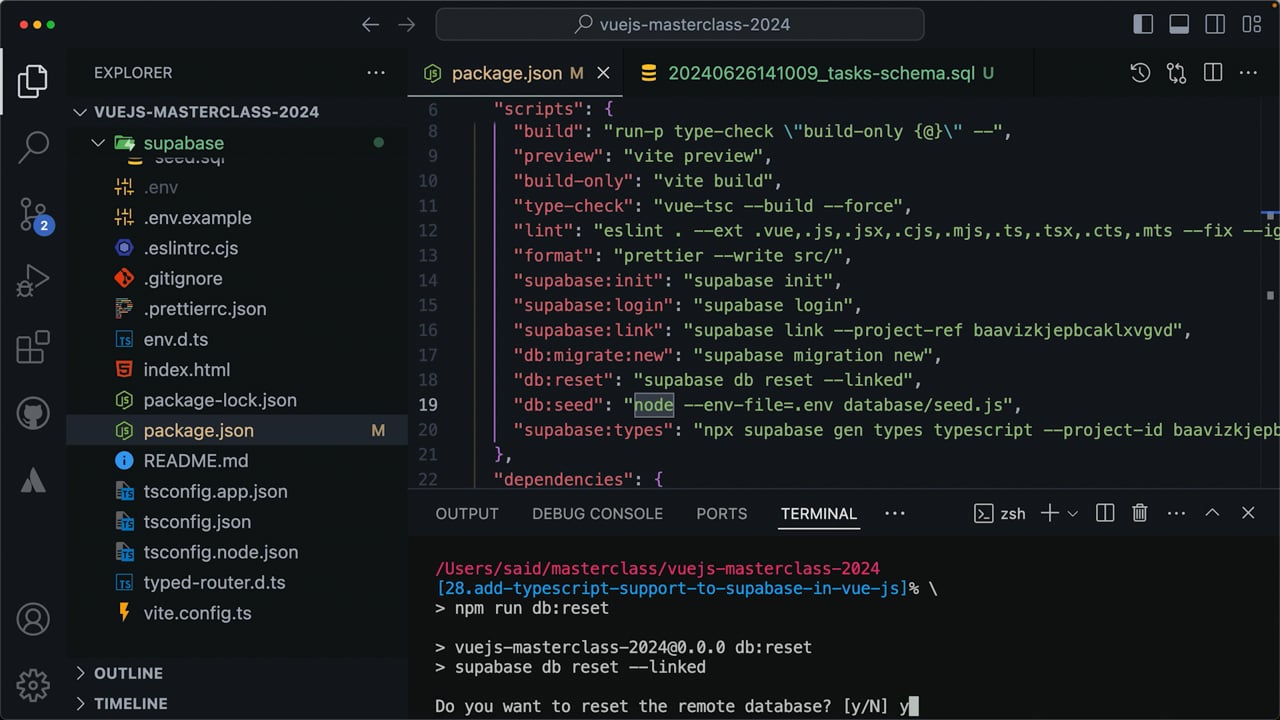1280x720 pixels.
Task: Open the GitHub view in activity bar
Action: tap(33, 413)
